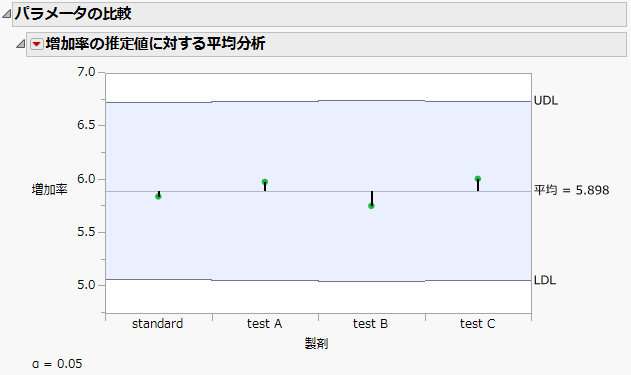Viewport: 631px width, 375px height.
Task: Click the 製剤 X-axis title
Action: [x=316, y=344]
